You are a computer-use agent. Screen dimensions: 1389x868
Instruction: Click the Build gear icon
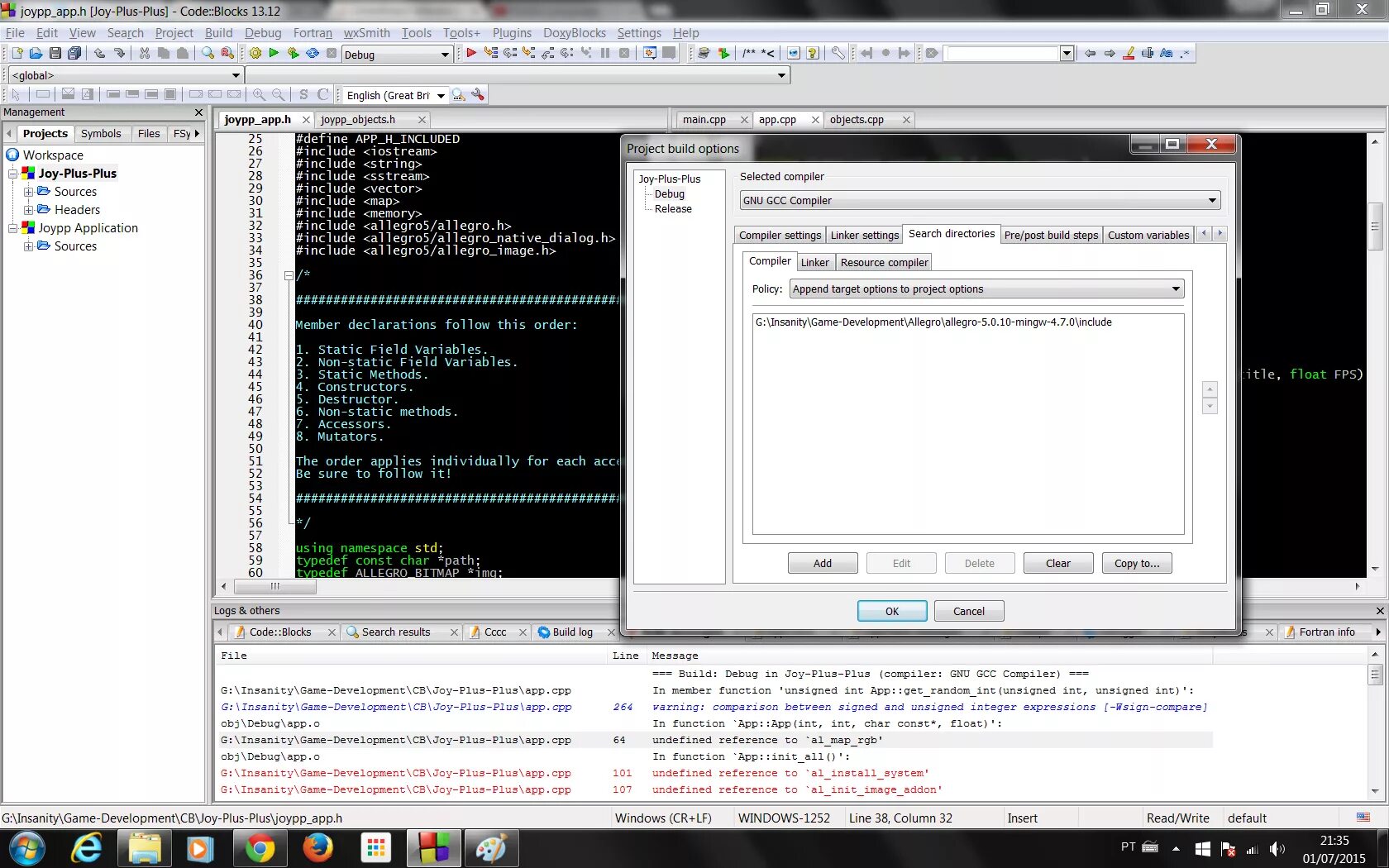(255, 54)
